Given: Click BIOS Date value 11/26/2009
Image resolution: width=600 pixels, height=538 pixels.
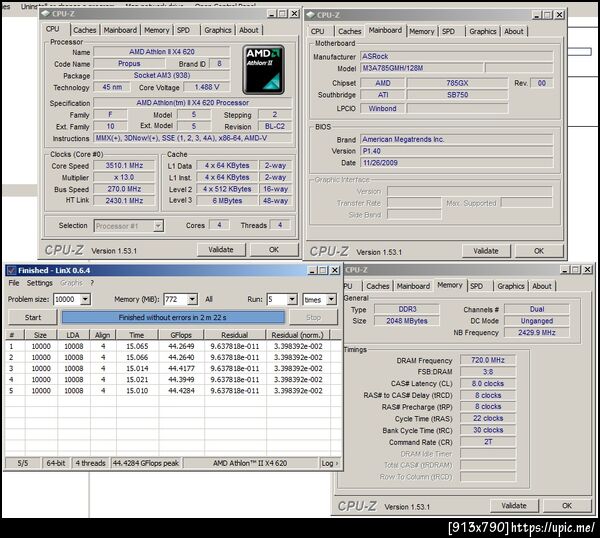Looking at the screenshot, I should tap(457, 163).
